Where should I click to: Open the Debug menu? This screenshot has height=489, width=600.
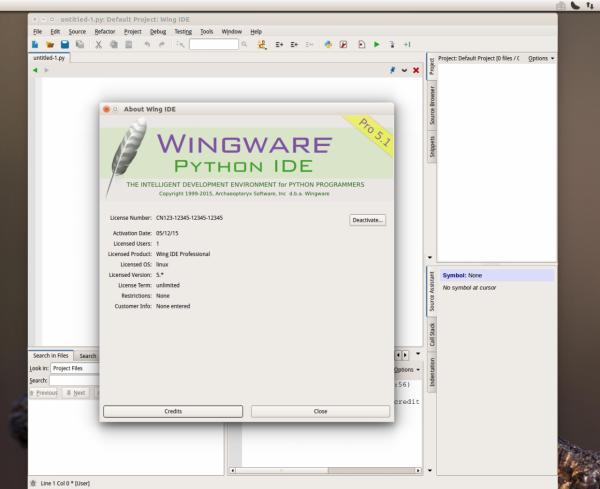pos(158,32)
